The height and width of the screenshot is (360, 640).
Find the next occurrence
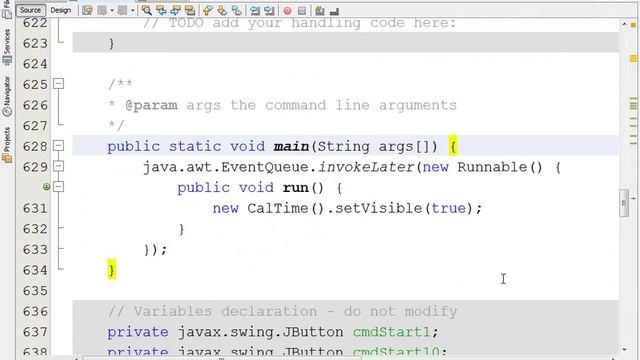[x=176, y=11]
